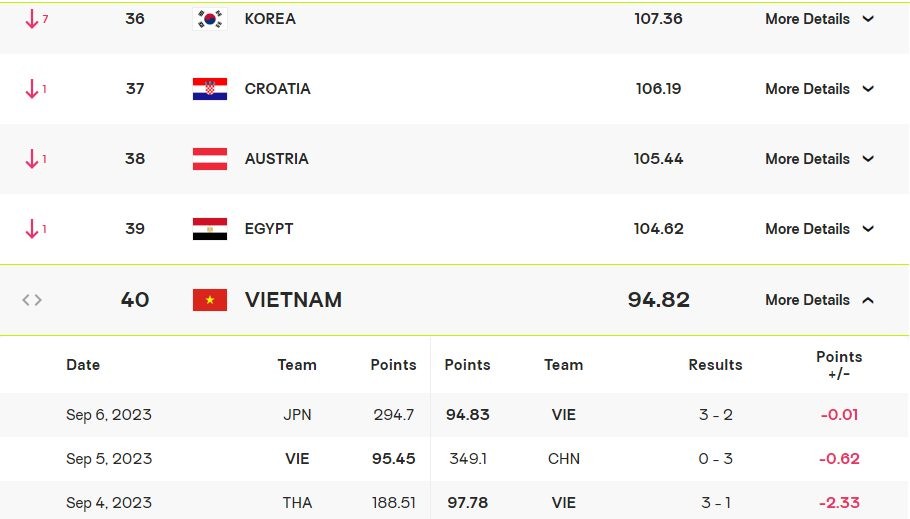910x519 pixels.
Task: Click the Results column header
Action: [715, 365]
